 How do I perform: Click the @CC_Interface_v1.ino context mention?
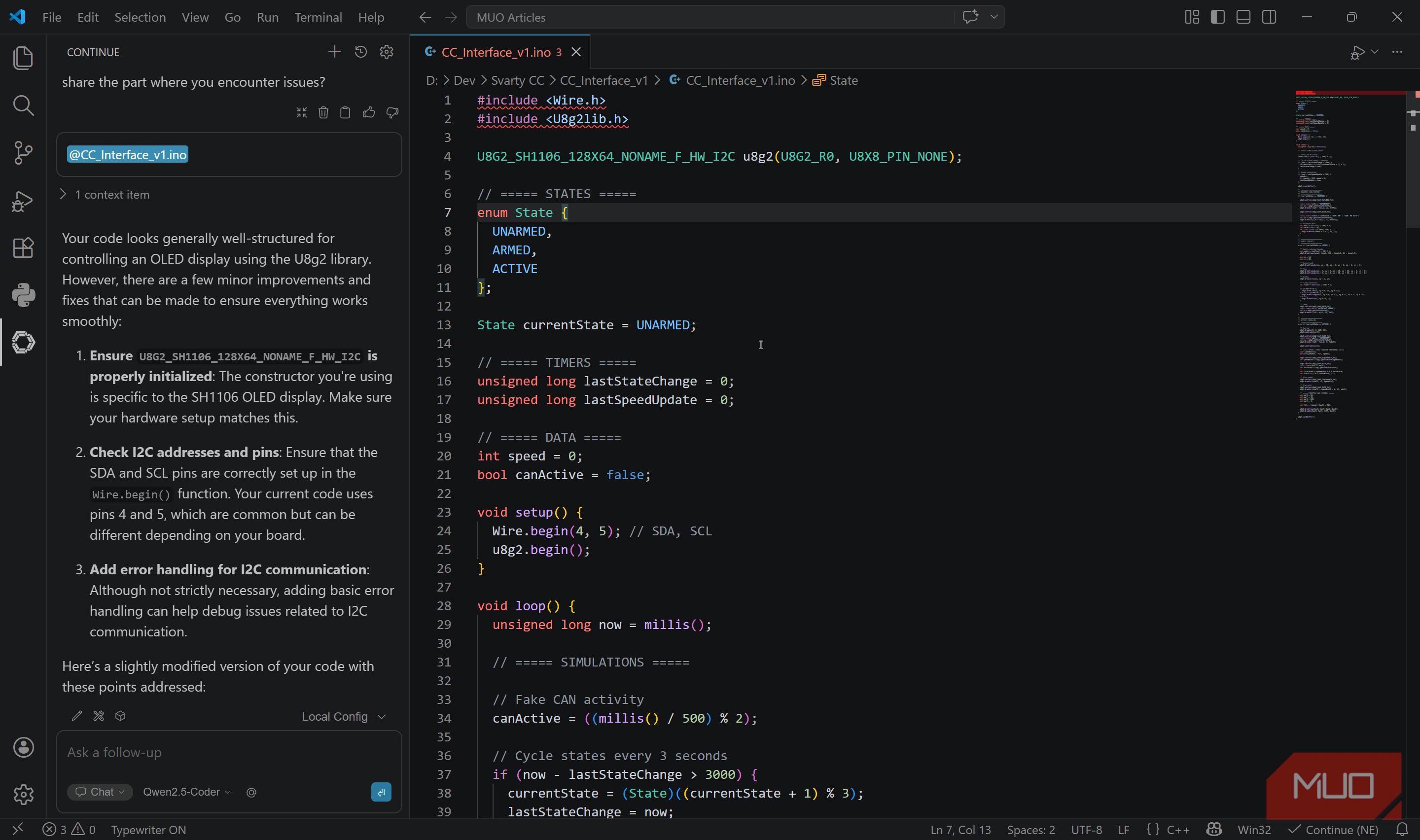tap(127, 154)
